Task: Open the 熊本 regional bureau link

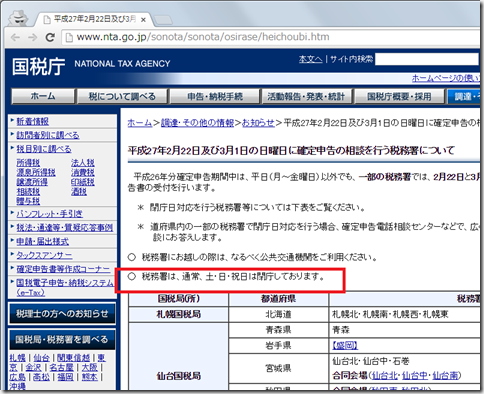Action: point(90,377)
